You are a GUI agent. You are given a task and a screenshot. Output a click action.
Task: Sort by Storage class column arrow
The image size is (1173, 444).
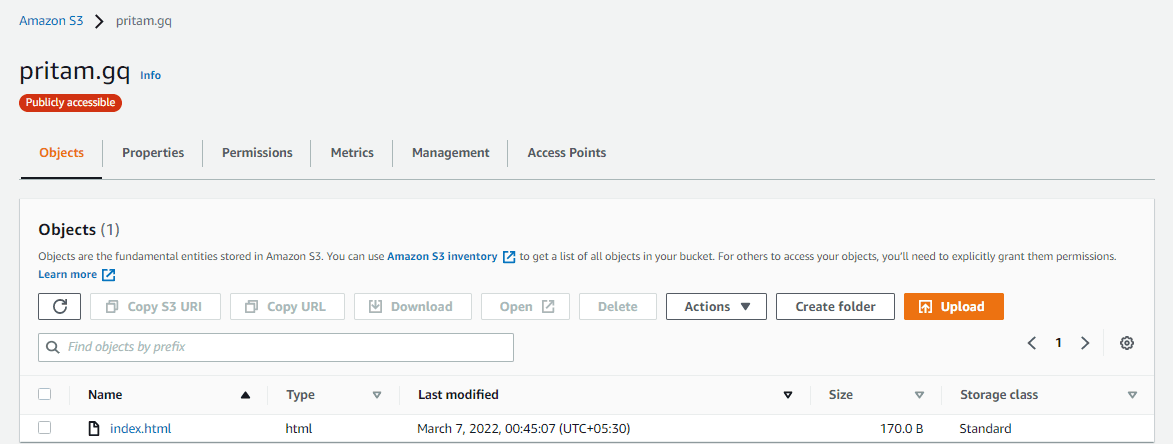point(1132,395)
